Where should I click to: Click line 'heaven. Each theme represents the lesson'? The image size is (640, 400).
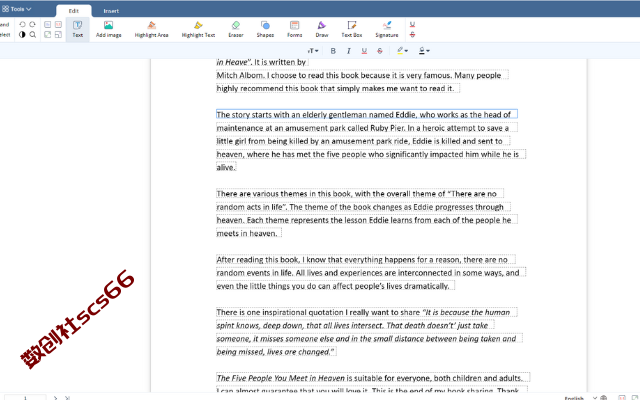pos(367,220)
